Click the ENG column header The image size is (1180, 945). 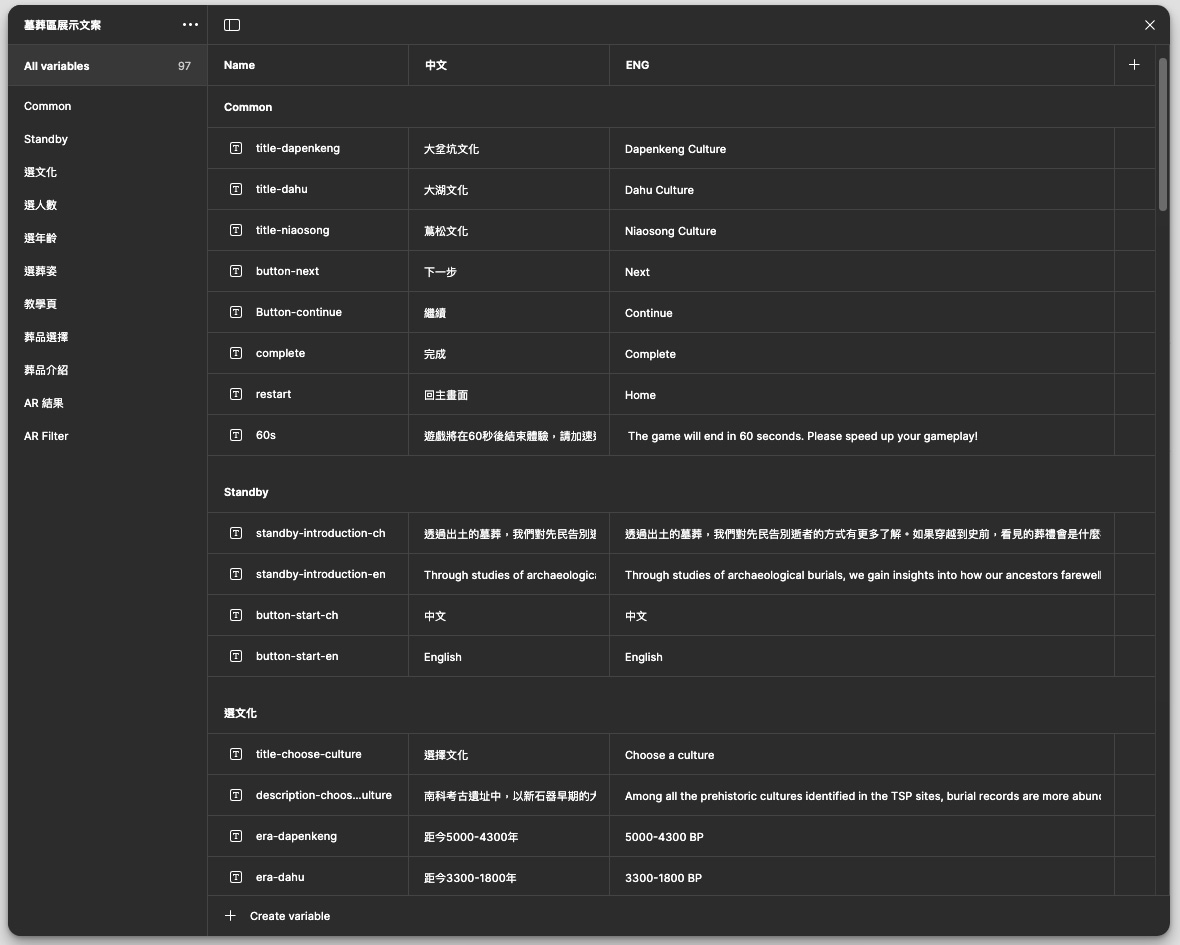tap(637, 65)
